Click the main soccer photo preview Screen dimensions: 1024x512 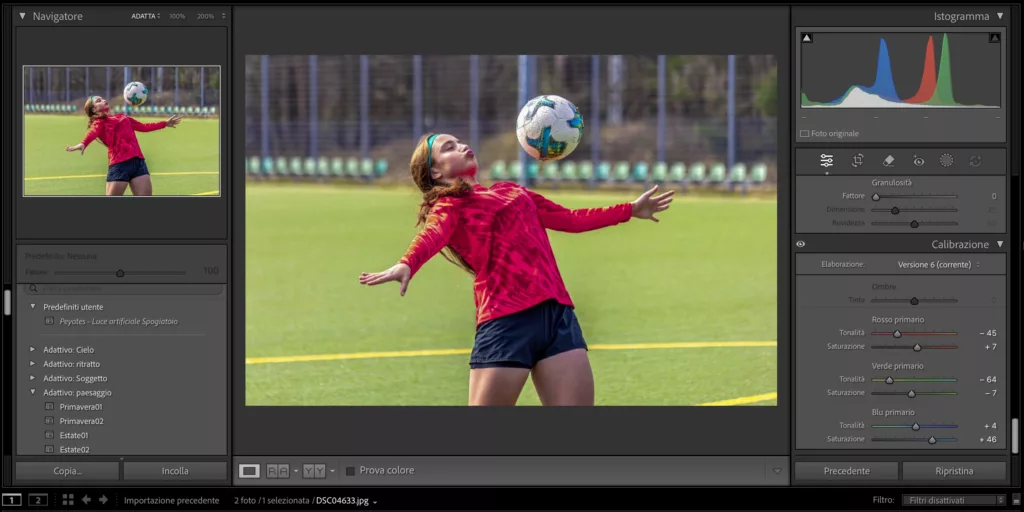(x=511, y=230)
